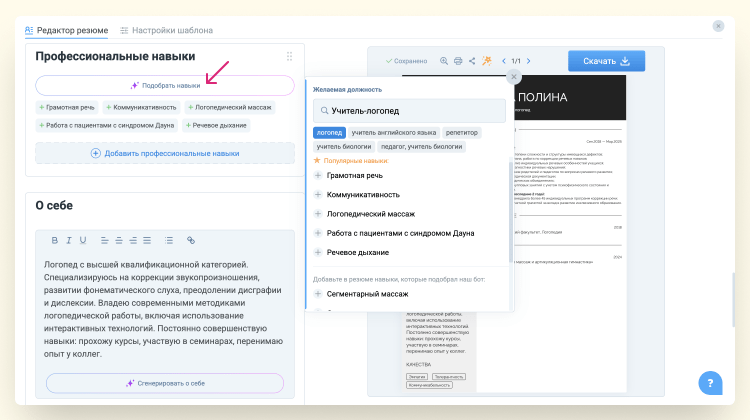Add the Работа с пациентами с синдромом Дауна chip
750x420 pixels.
[107, 125]
